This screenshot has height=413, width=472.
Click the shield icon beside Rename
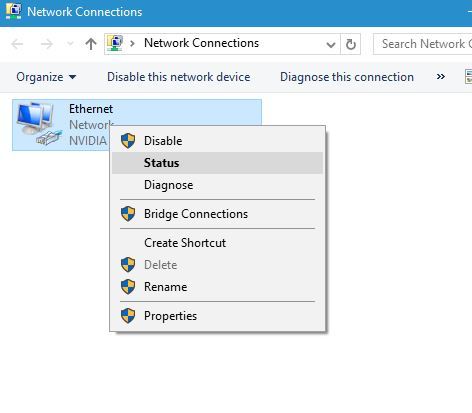(128, 287)
